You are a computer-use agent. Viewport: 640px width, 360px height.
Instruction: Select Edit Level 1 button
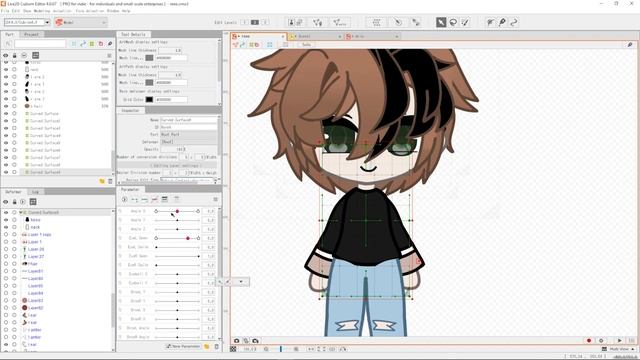244,22
